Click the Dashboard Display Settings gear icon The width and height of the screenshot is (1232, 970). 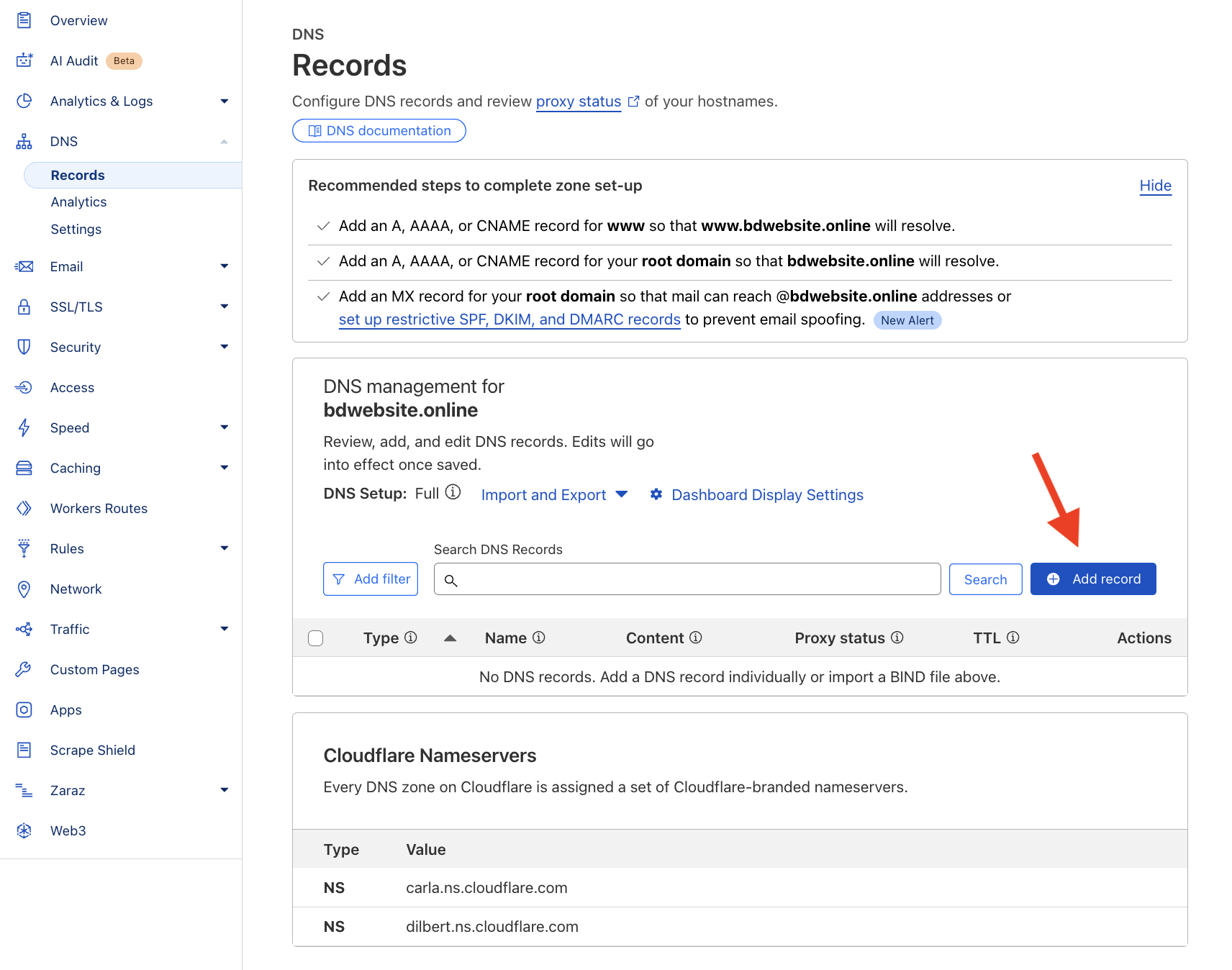(x=656, y=494)
